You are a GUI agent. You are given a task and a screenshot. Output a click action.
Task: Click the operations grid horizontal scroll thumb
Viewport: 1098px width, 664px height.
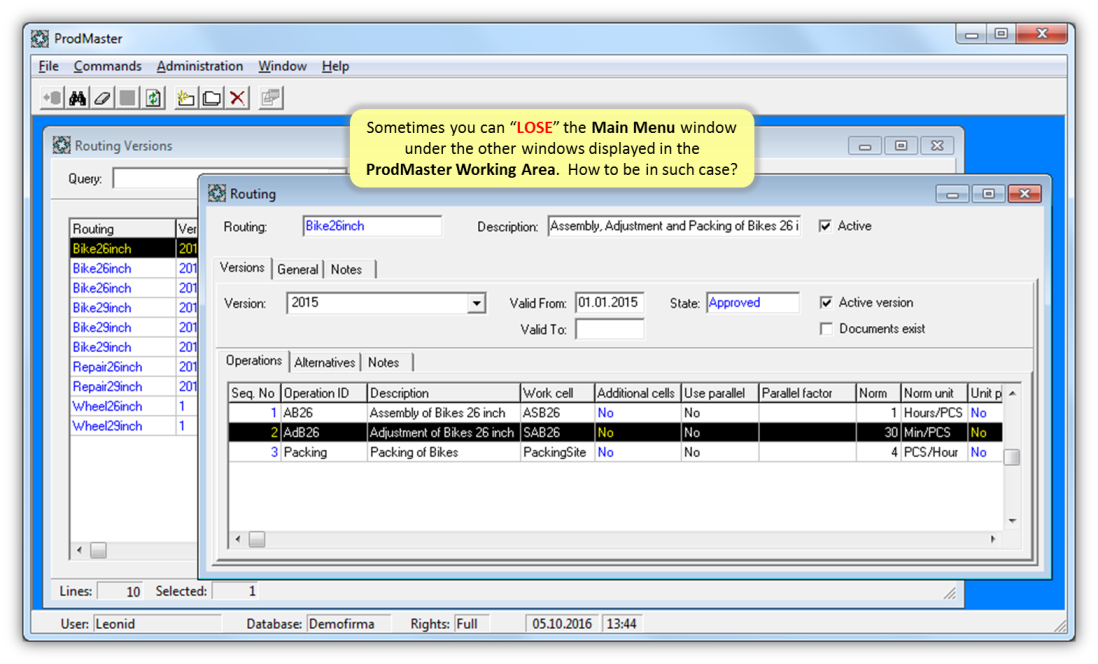pyautogui.click(x=257, y=539)
